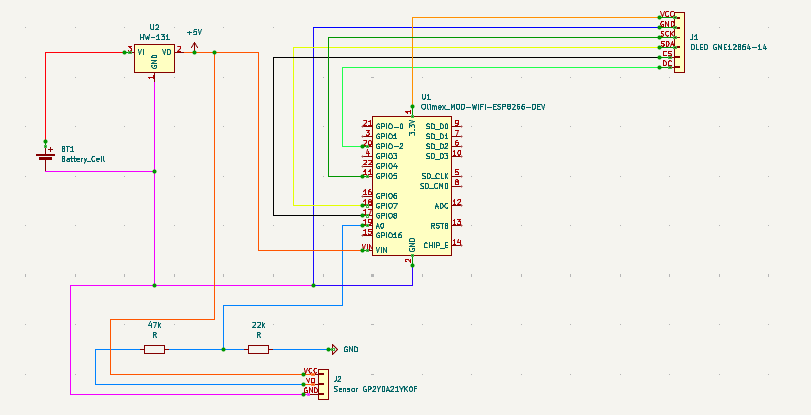Select the VCC pin on J1 connector

point(667,16)
